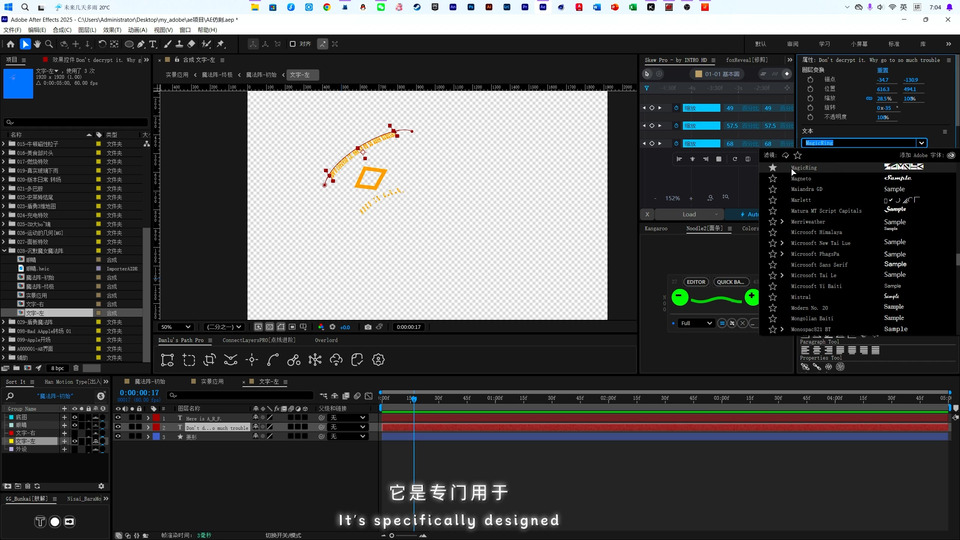The height and width of the screenshot is (540, 960).
Task: Click the green minus circle in Noodle2
Action: tap(680, 298)
